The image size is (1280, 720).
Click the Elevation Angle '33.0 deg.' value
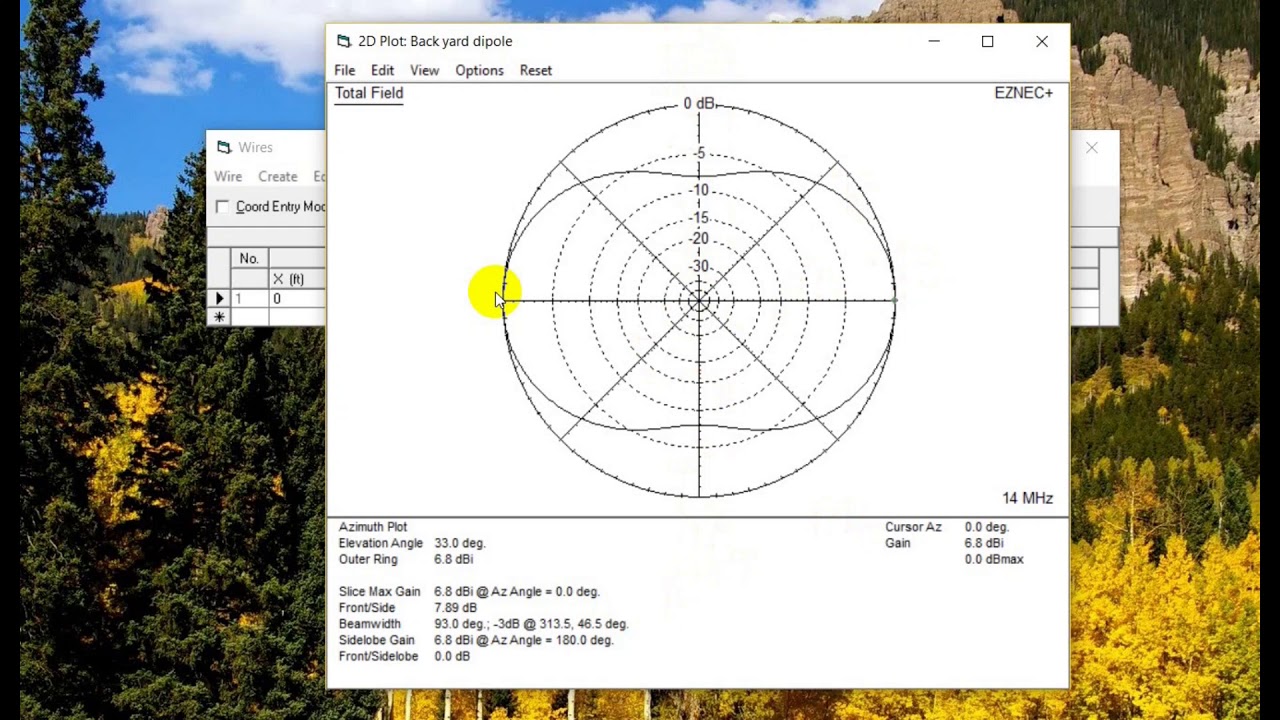pos(460,543)
